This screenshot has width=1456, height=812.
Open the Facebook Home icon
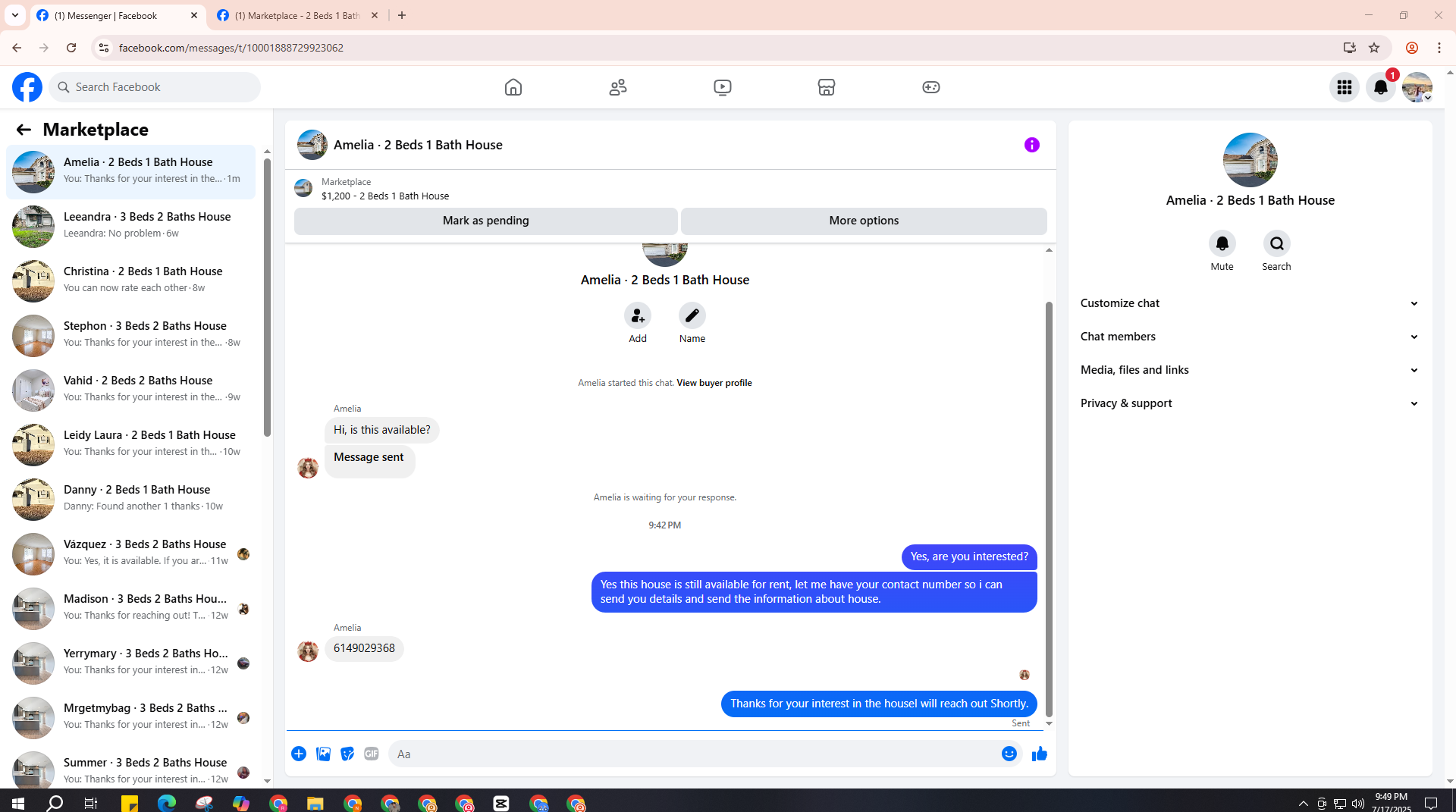point(513,87)
